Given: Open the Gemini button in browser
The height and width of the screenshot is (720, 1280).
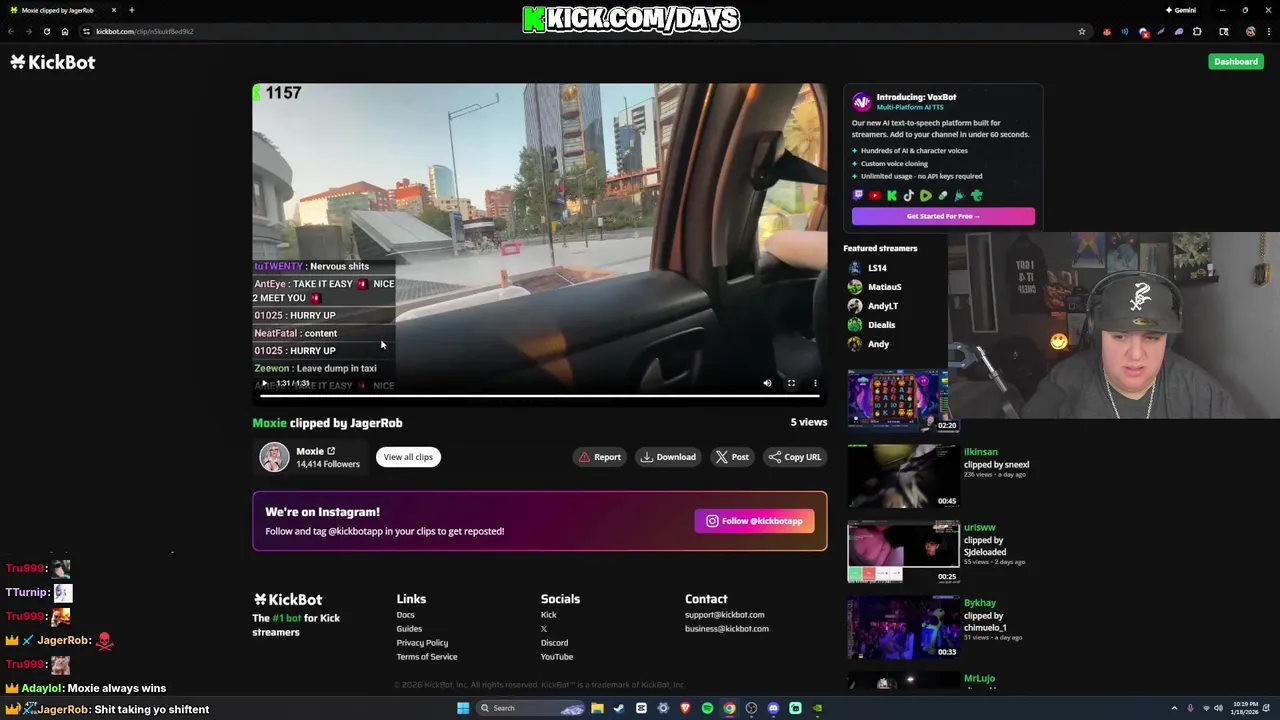Looking at the screenshot, I should pos(1181,10).
